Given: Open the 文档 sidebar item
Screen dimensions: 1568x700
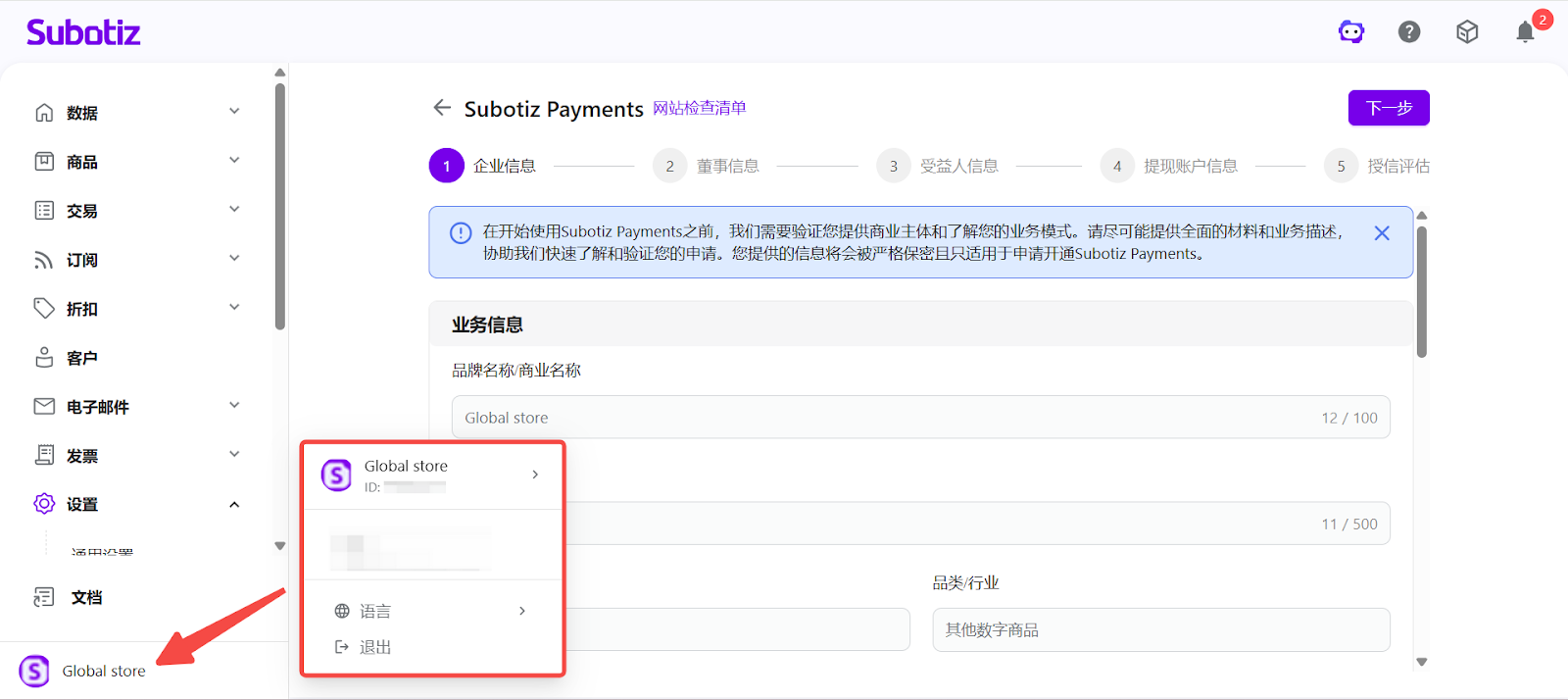Looking at the screenshot, I should click(x=86, y=597).
